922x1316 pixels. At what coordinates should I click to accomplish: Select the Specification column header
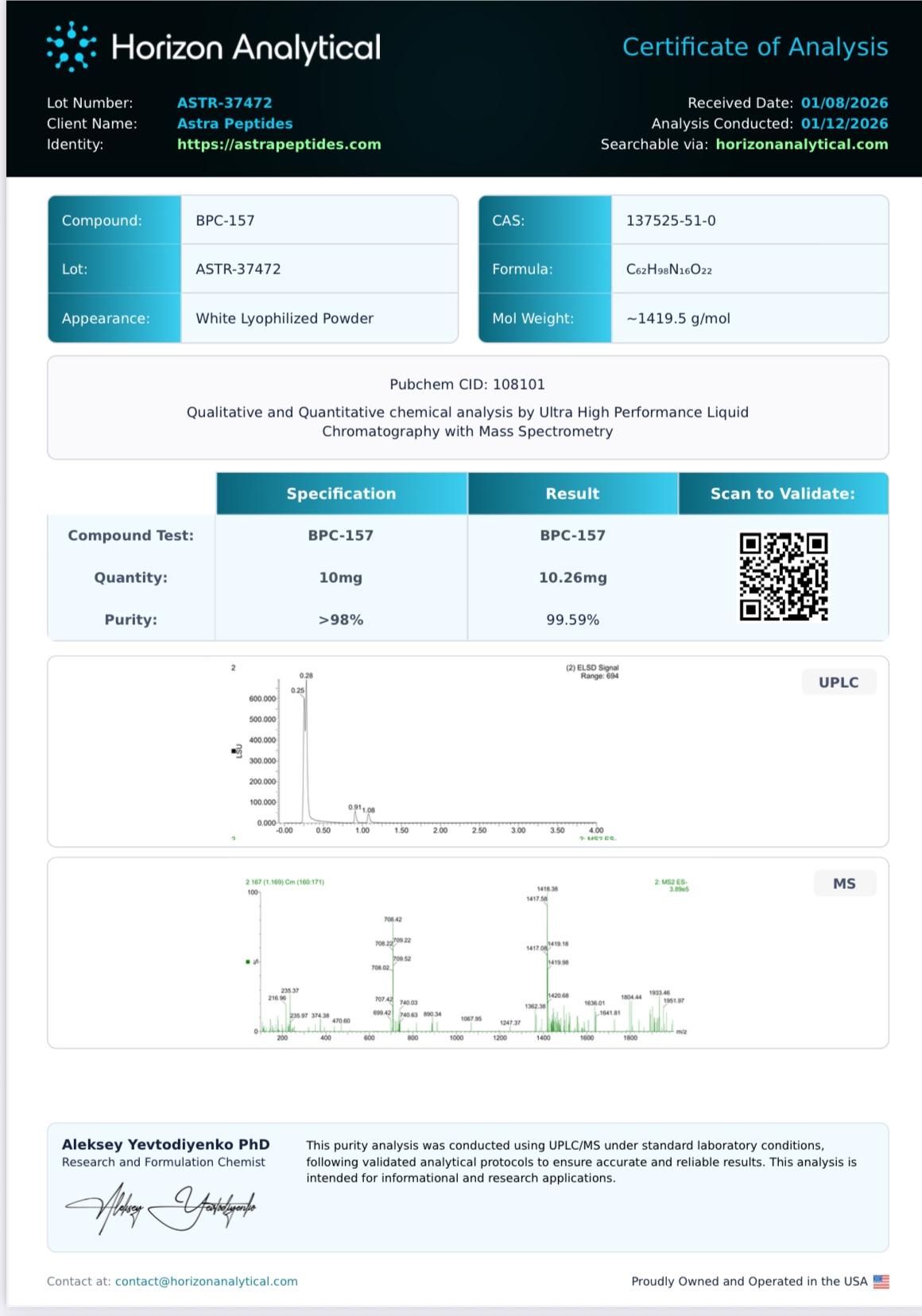(x=341, y=494)
